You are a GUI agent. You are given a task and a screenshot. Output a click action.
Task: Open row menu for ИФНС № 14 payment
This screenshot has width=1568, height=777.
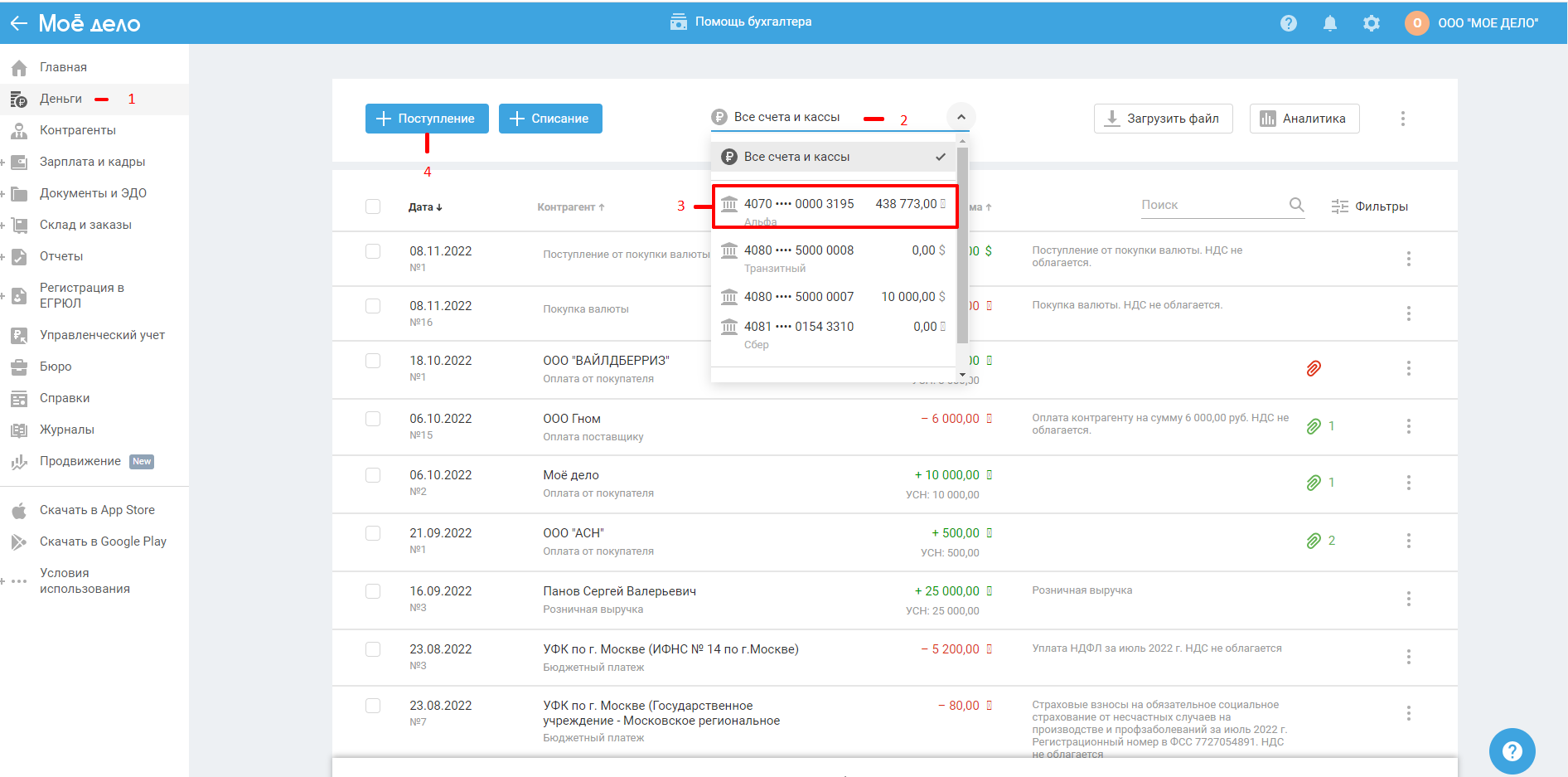click(1408, 657)
